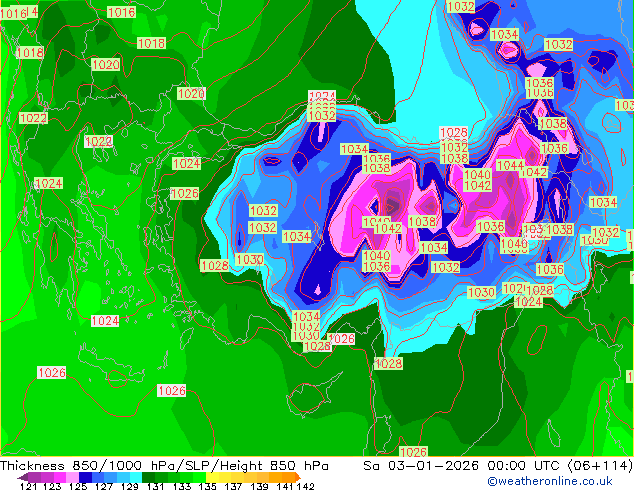Click the '1020' isobar label at upper left
634x490 pixels.
pyautogui.click(x=106, y=65)
